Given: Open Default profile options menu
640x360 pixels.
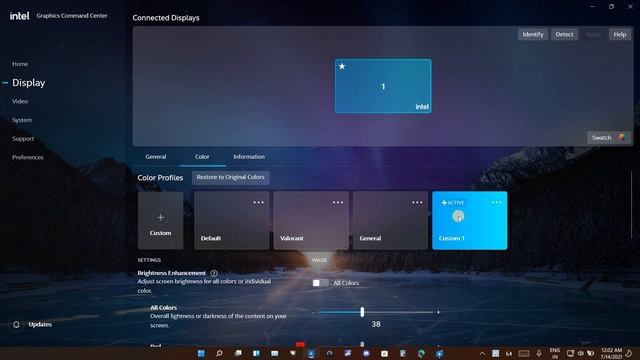Looking at the screenshot, I should 258,202.
